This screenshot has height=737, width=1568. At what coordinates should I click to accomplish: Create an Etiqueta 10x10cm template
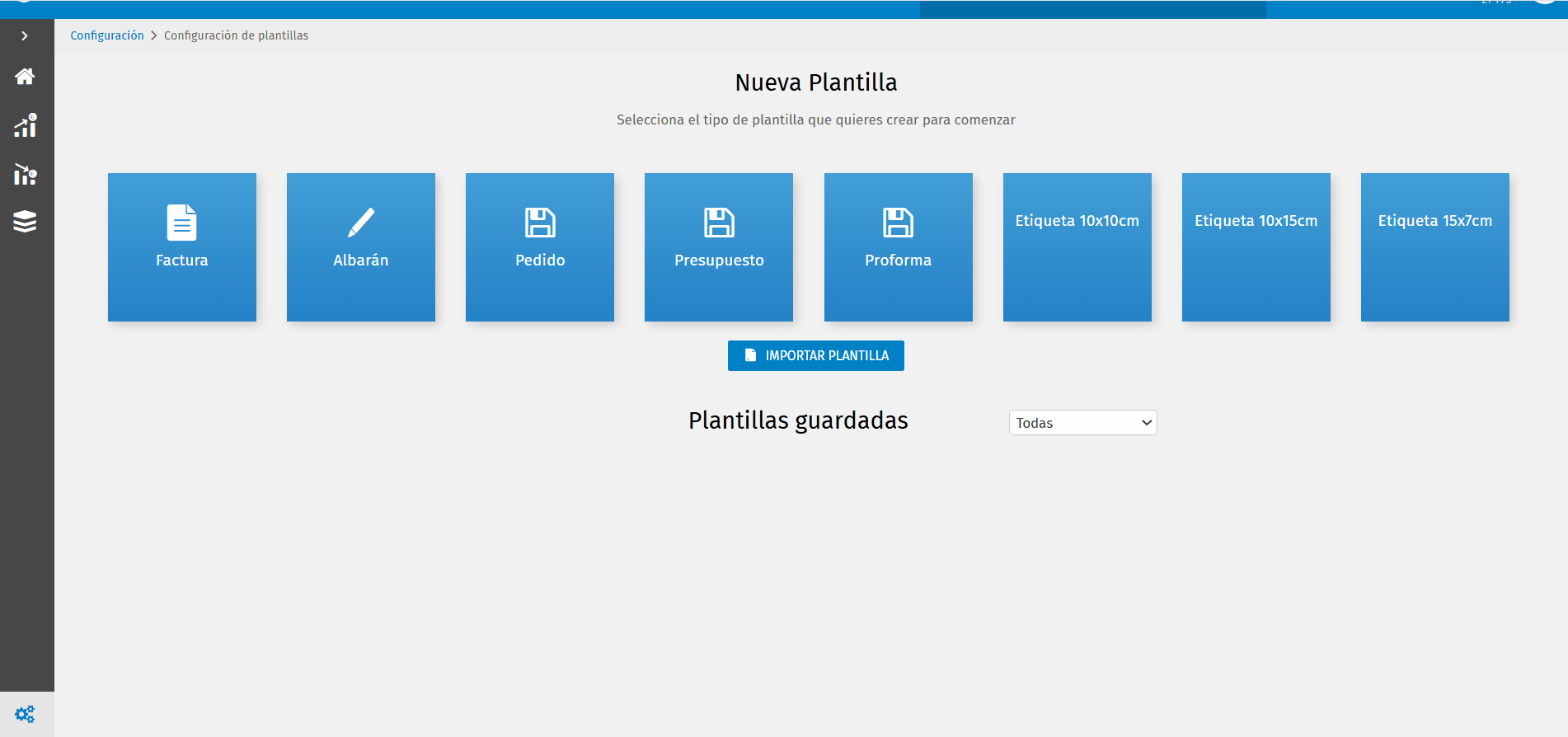[x=1077, y=247]
